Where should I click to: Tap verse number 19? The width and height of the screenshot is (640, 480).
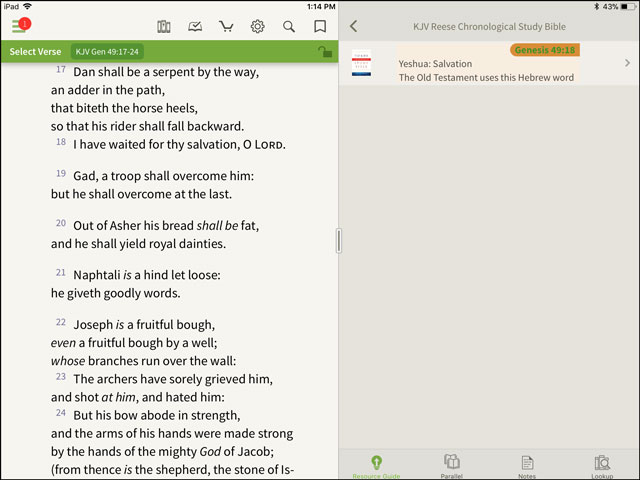click(x=61, y=173)
